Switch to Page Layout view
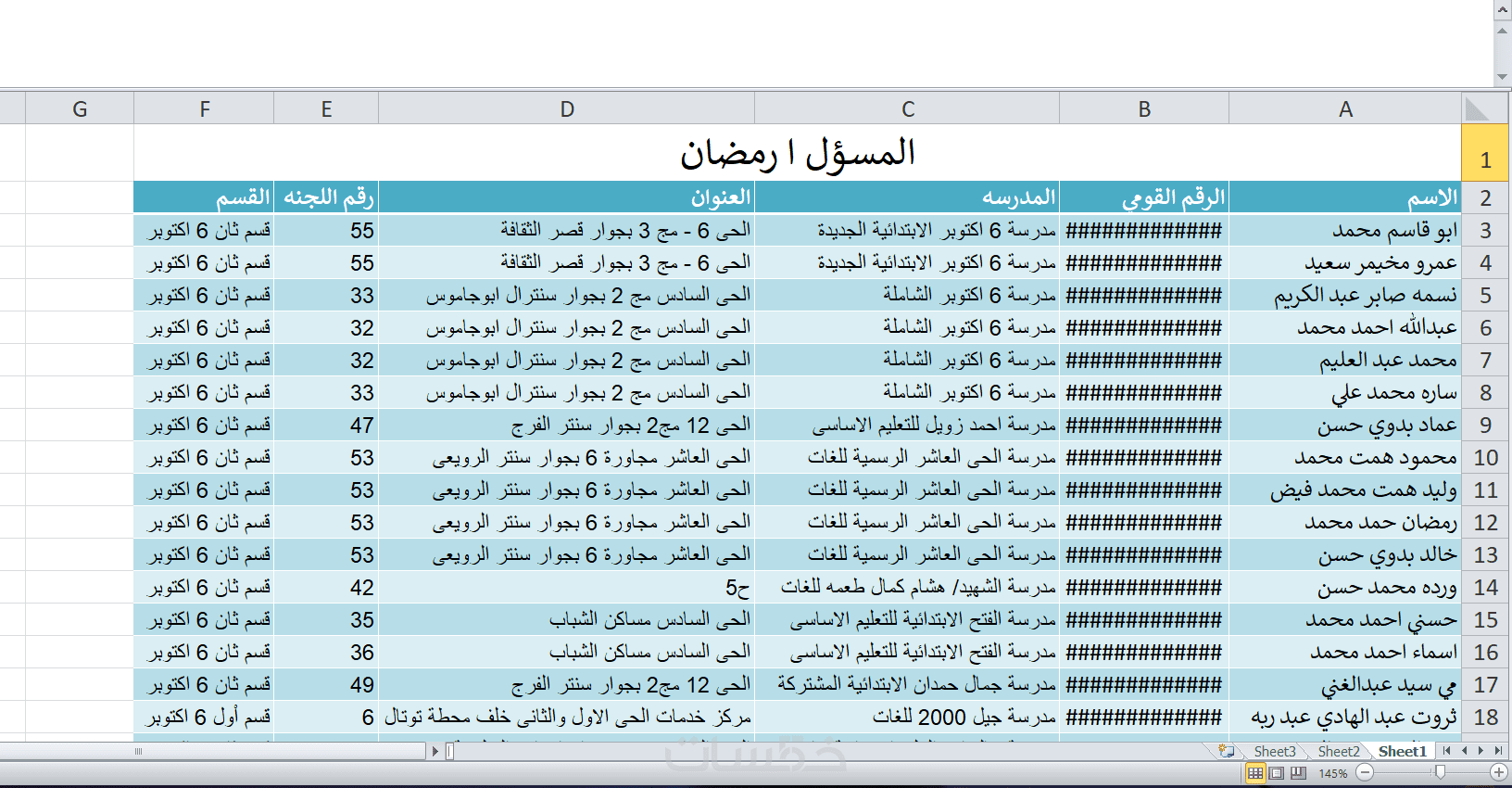1512x788 pixels. pyautogui.click(x=1277, y=772)
